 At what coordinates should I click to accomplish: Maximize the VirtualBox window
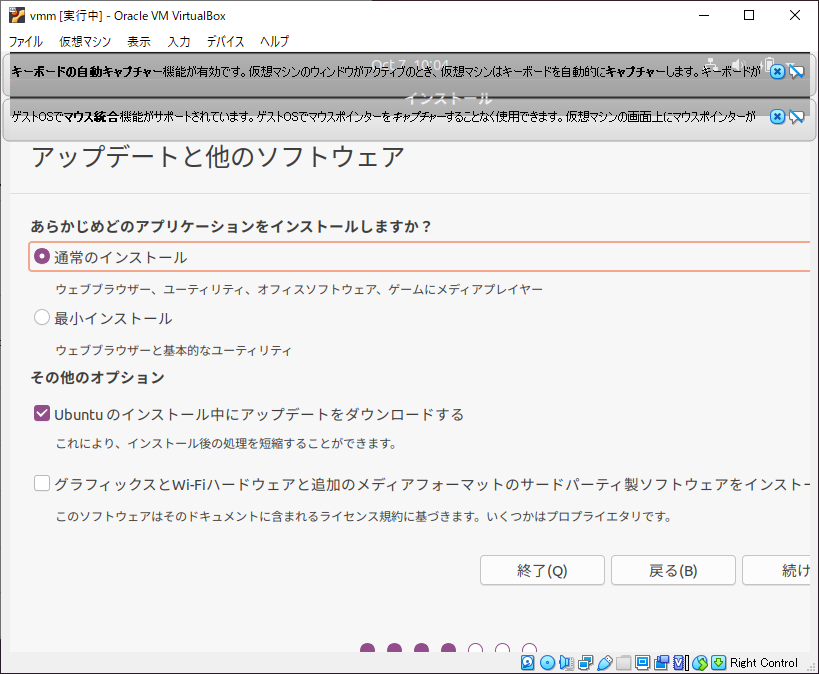pos(749,15)
